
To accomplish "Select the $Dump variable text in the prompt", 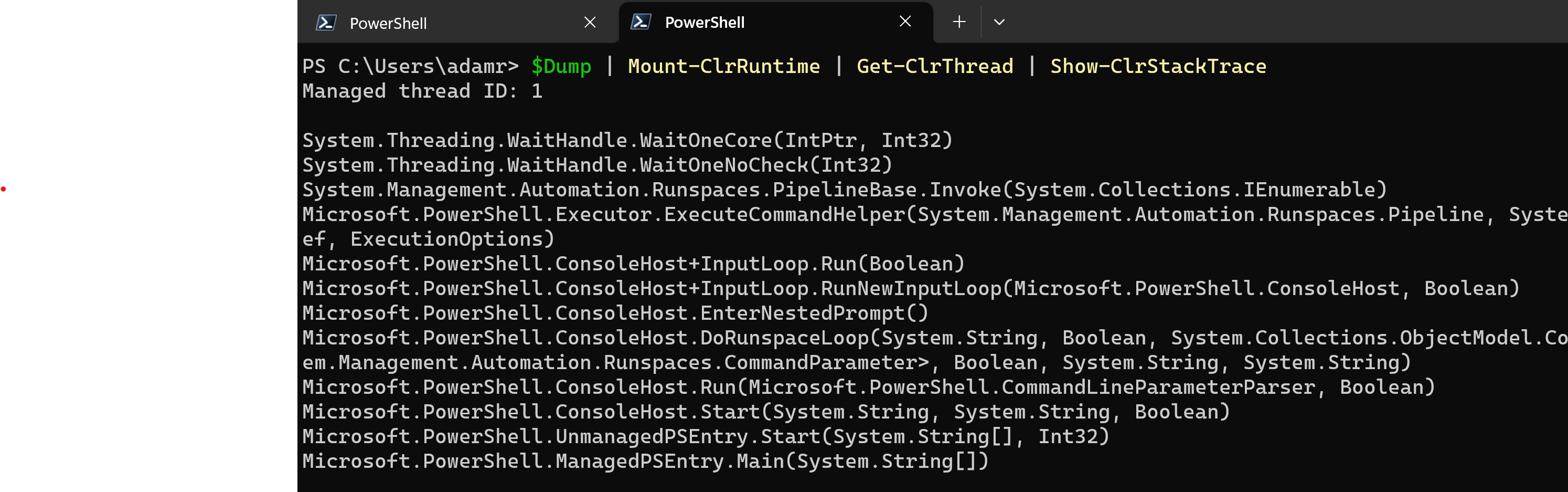I will coord(561,66).
